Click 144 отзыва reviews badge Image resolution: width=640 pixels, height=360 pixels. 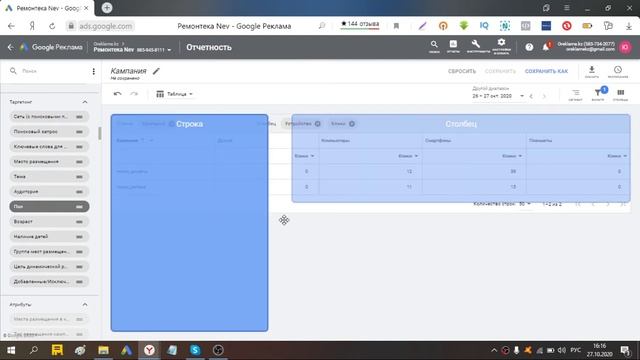pos(360,24)
